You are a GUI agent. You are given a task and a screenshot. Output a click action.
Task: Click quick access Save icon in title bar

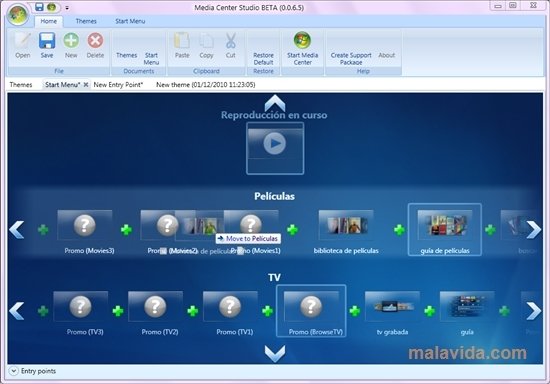(39, 7)
